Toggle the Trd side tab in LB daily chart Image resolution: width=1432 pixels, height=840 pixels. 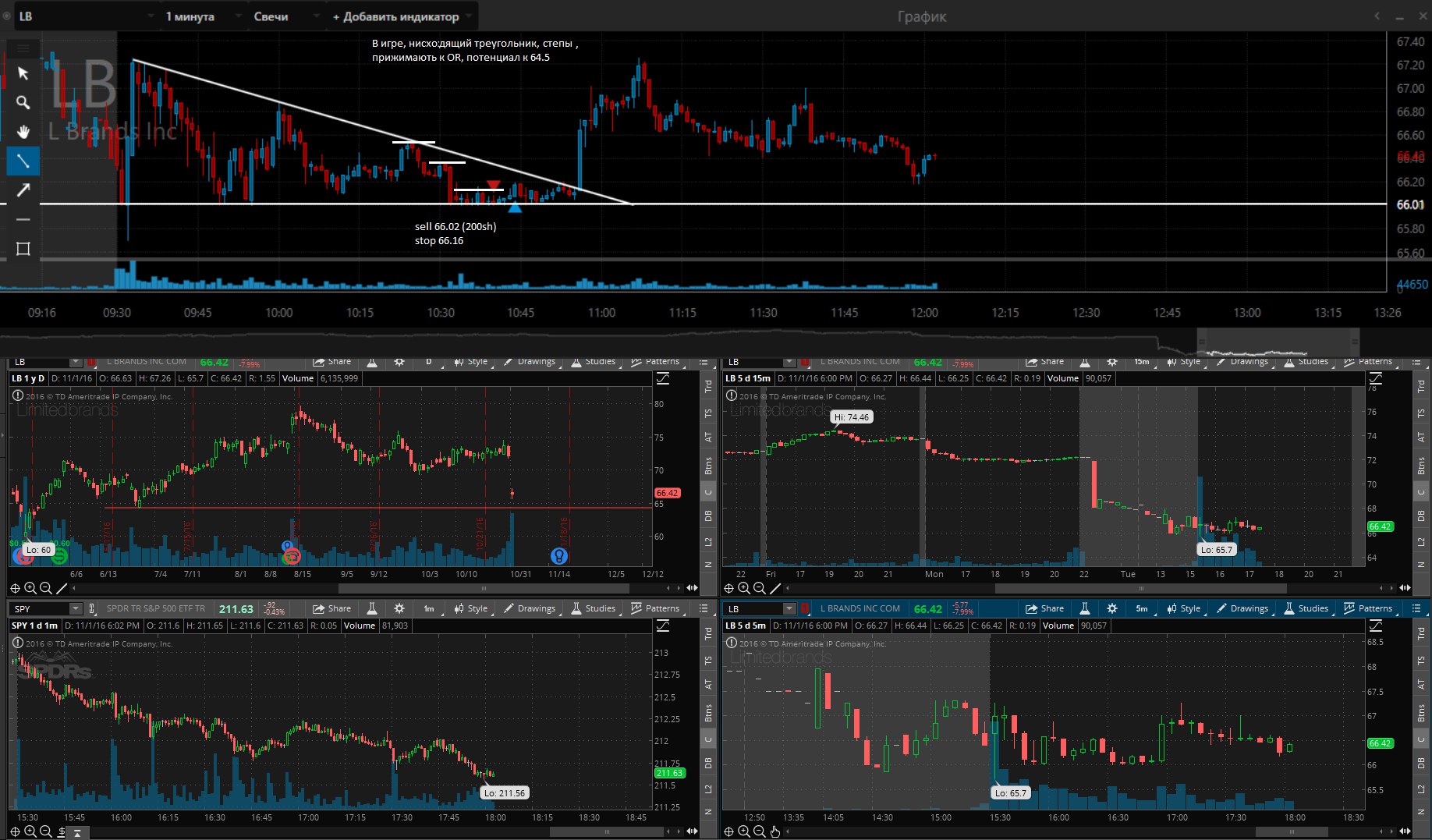[x=708, y=386]
